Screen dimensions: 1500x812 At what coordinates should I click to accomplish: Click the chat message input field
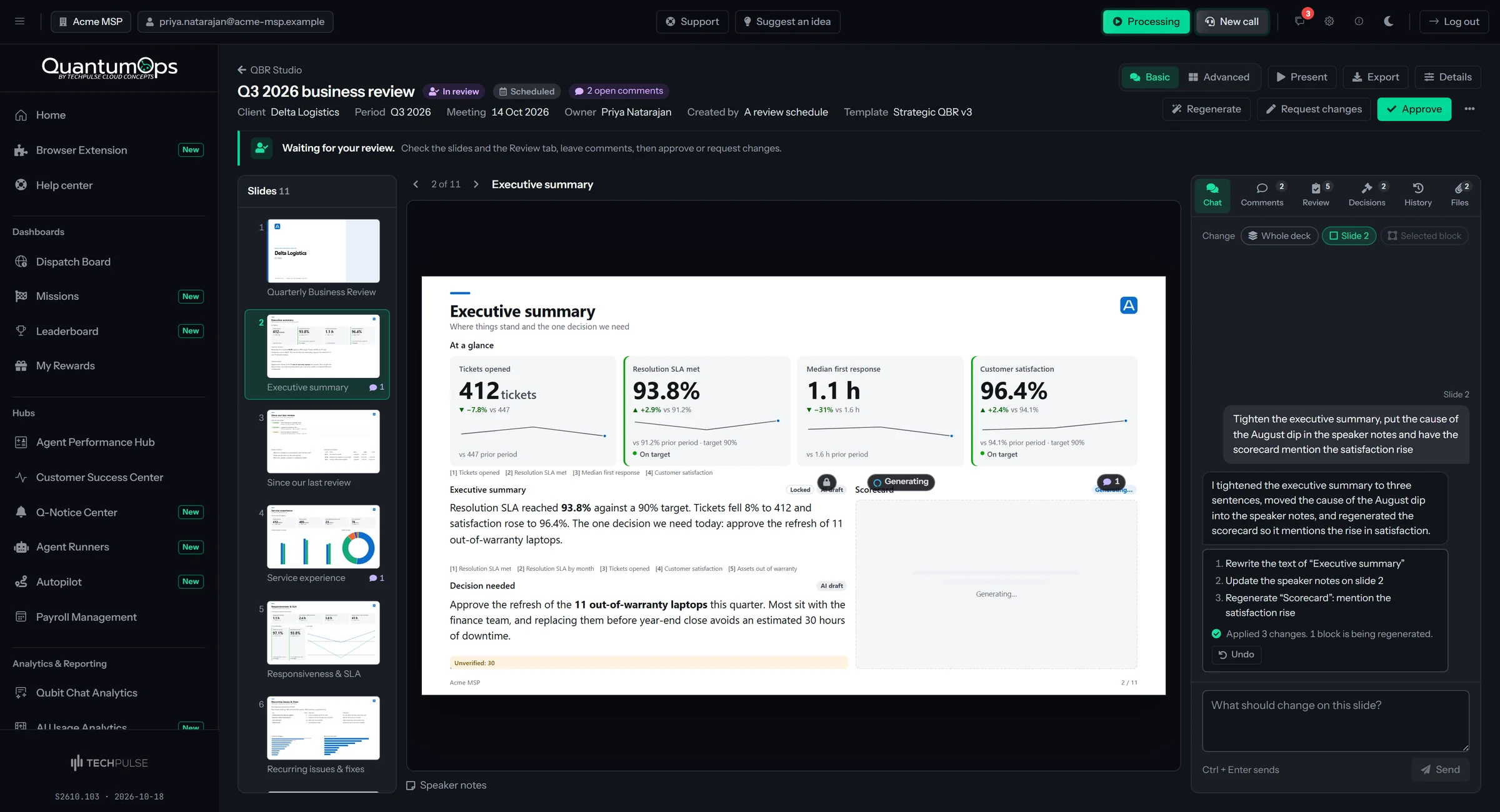1335,720
